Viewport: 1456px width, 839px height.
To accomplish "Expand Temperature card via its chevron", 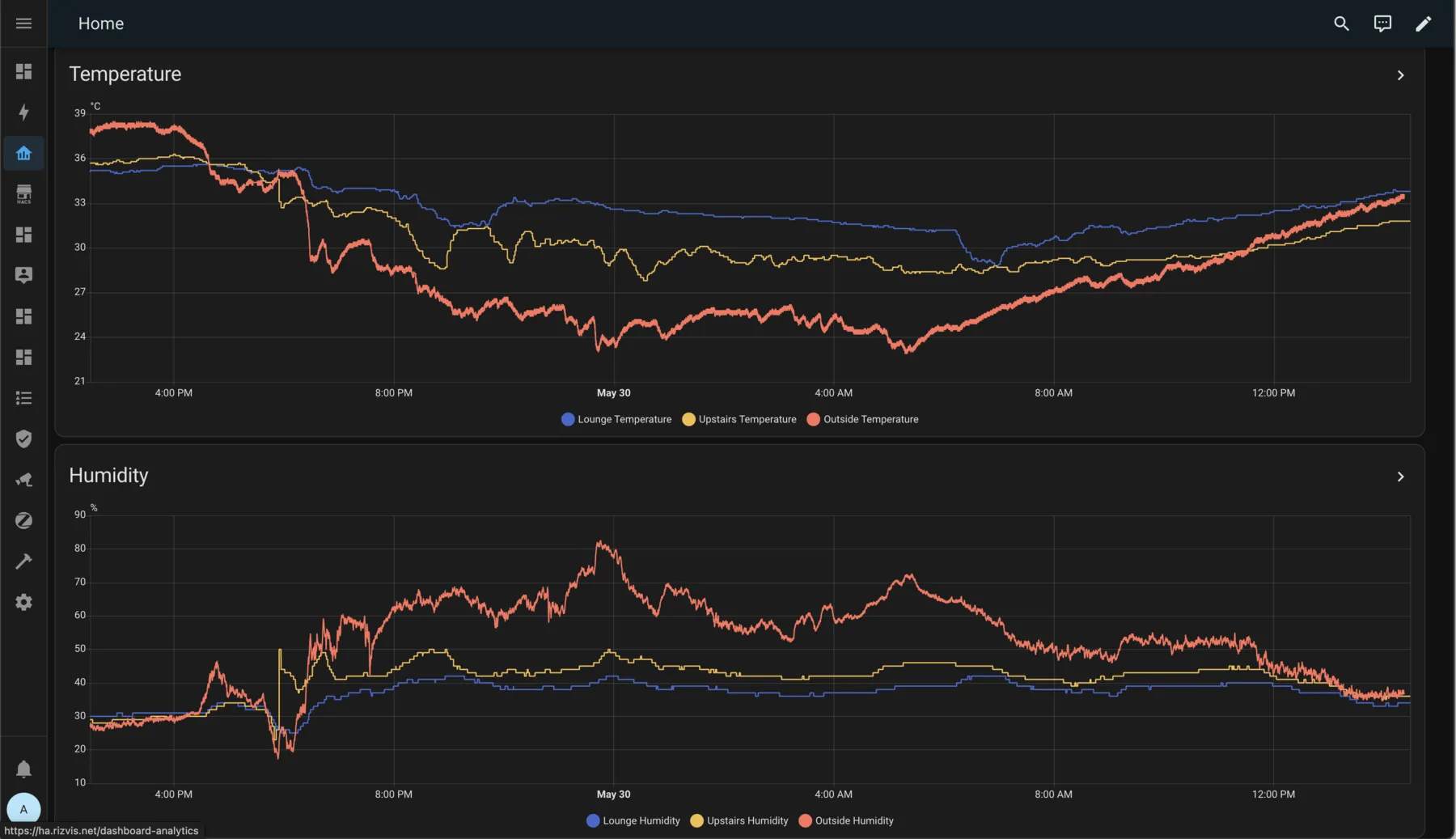I will (1400, 75).
